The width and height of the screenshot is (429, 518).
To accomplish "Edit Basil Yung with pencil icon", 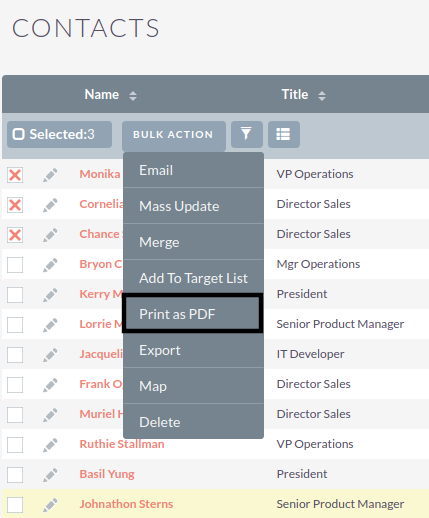I will click(x=50, y=475).
